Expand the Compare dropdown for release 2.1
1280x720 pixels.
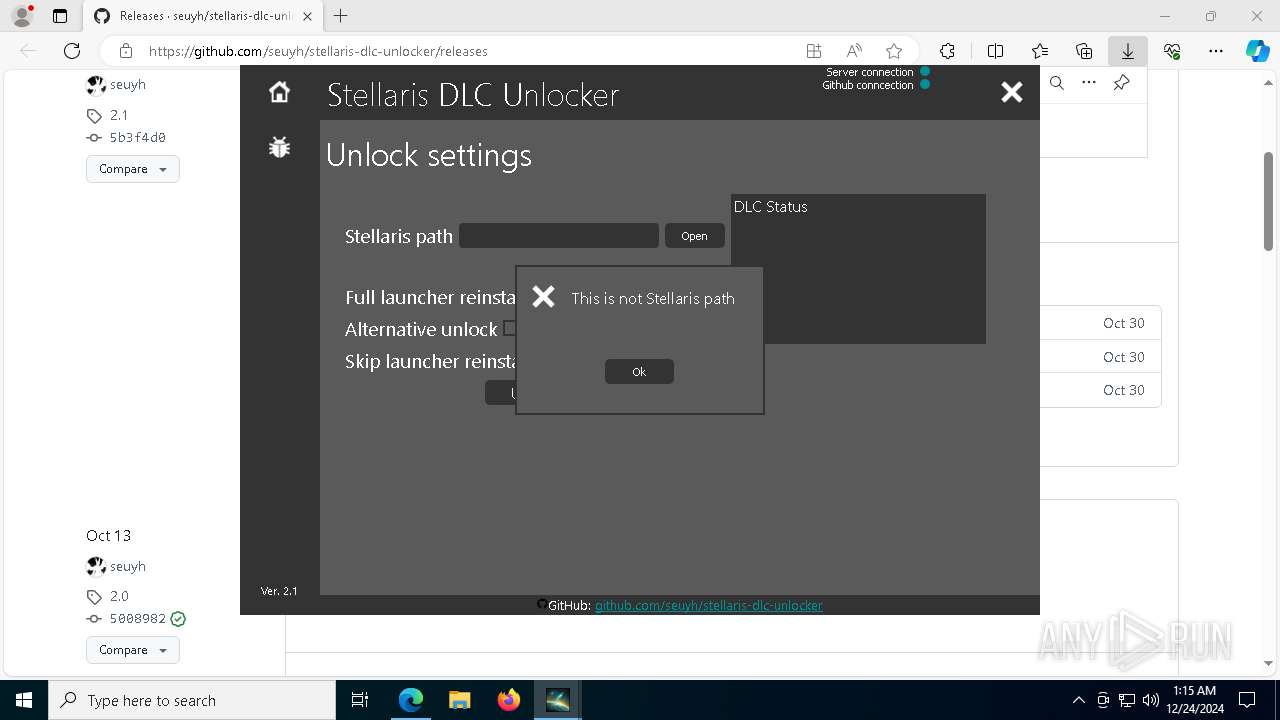pos(133,169)
